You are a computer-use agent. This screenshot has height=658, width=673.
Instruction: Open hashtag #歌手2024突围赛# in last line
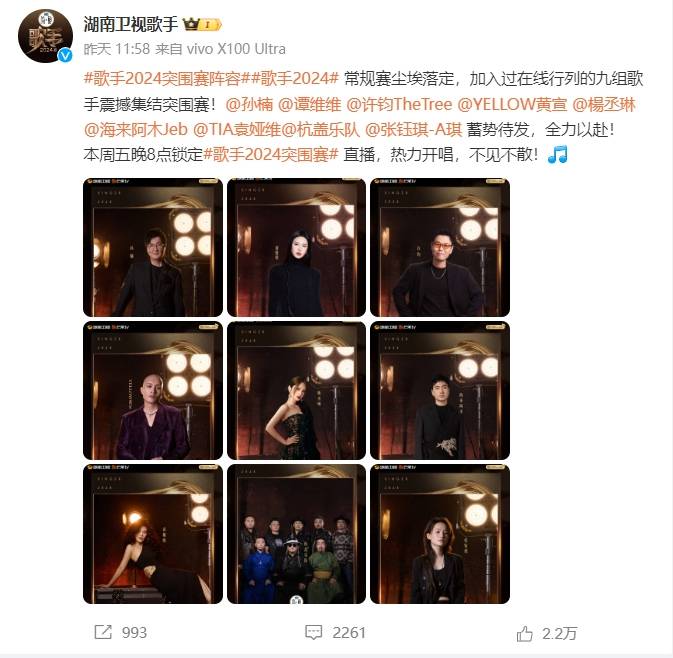[x=270, y=155]
